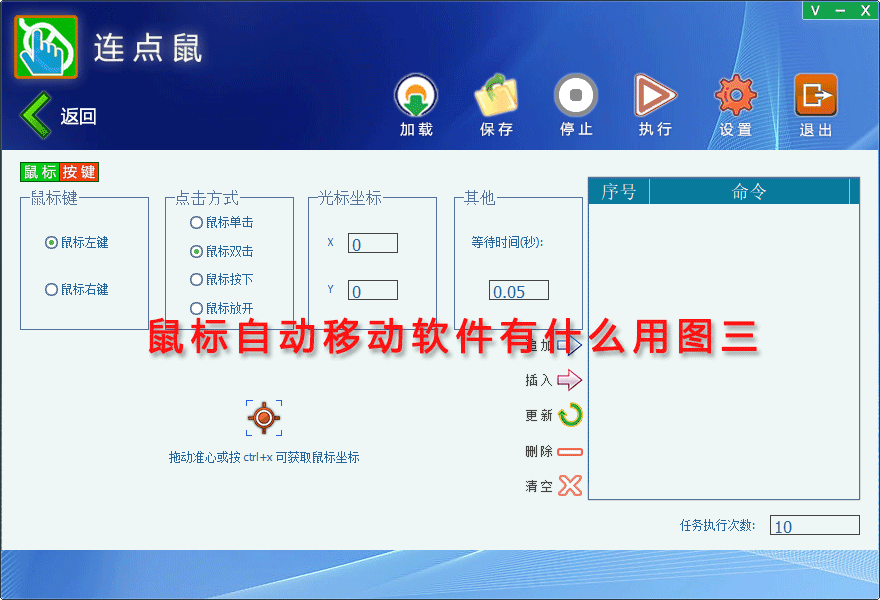Screen dimensions: 880x600
Task: Click the 等待时间 input showing 0.05
Action: (519, 290)
